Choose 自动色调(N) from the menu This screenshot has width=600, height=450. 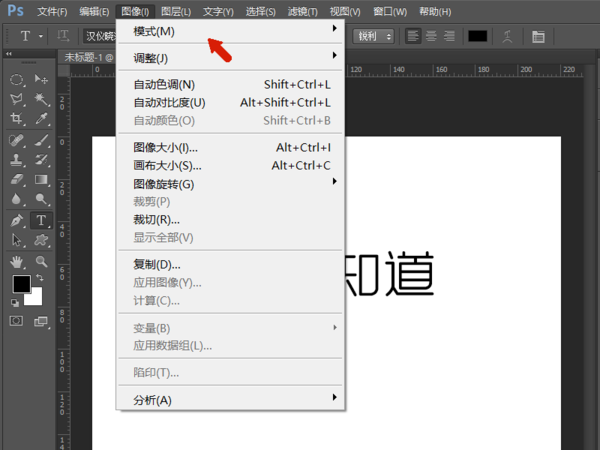(x=230, y=85)
